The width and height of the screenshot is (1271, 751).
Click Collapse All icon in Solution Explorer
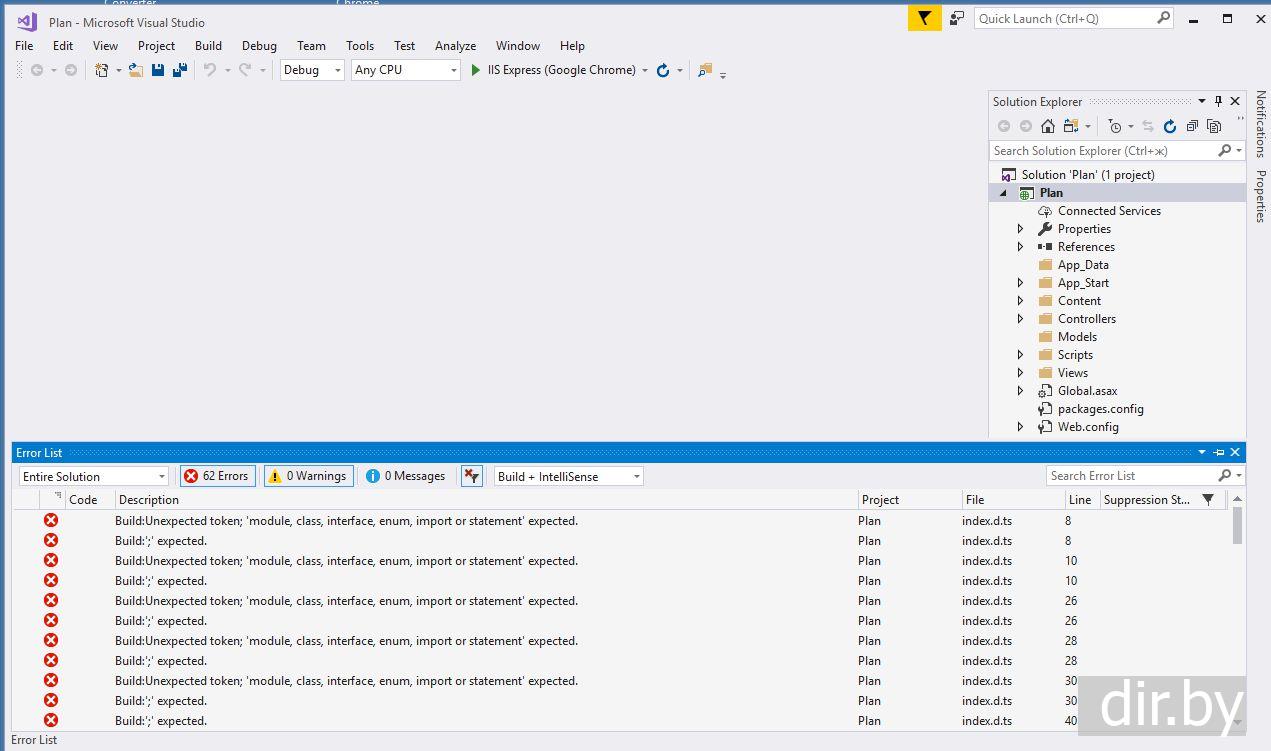pos(1192,126)
